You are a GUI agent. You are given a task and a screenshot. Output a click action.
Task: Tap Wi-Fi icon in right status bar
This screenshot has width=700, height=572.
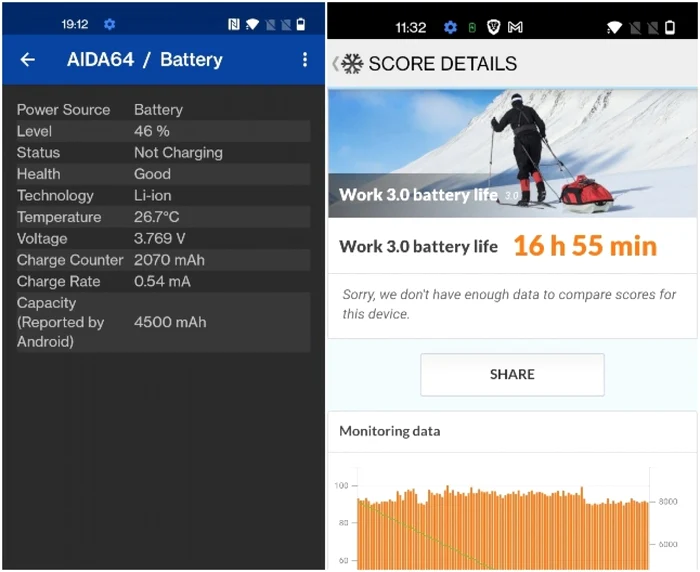click(x=614, y=28)
